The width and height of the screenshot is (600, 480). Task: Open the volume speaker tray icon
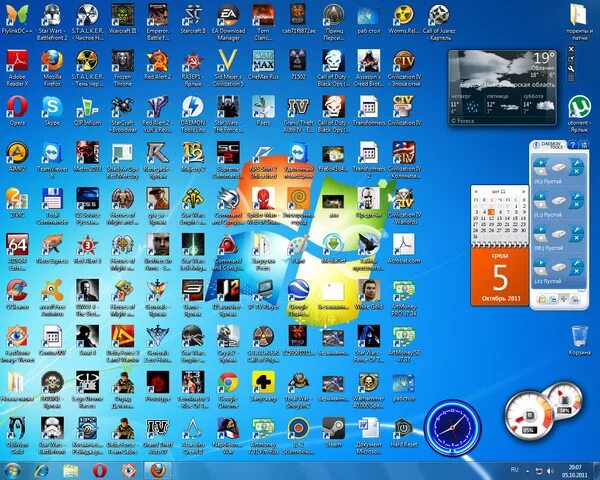(x=550, y=470)
